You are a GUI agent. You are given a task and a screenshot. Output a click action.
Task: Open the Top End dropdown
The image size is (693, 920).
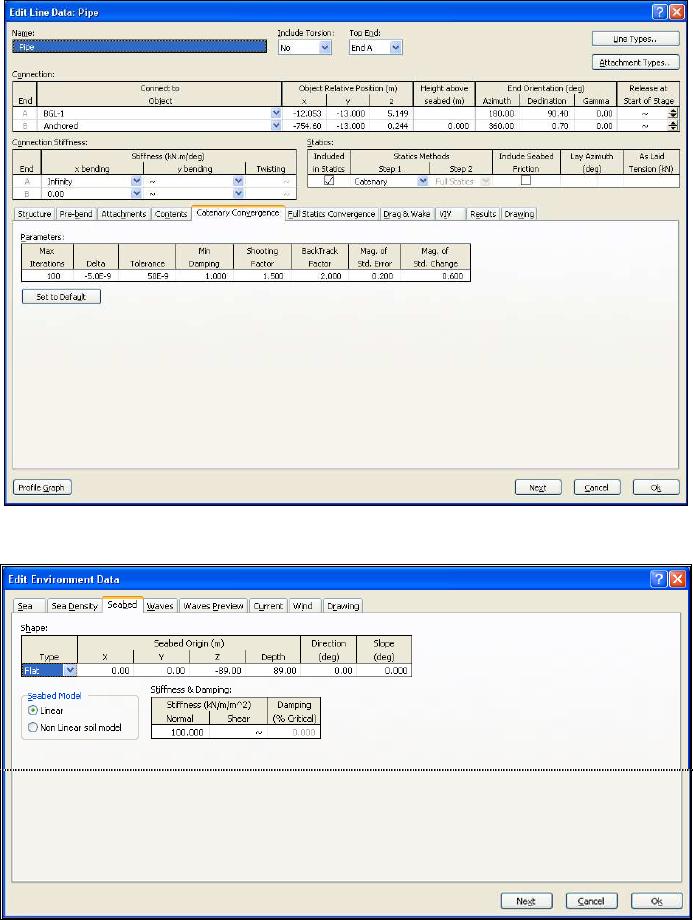[395, 47]
